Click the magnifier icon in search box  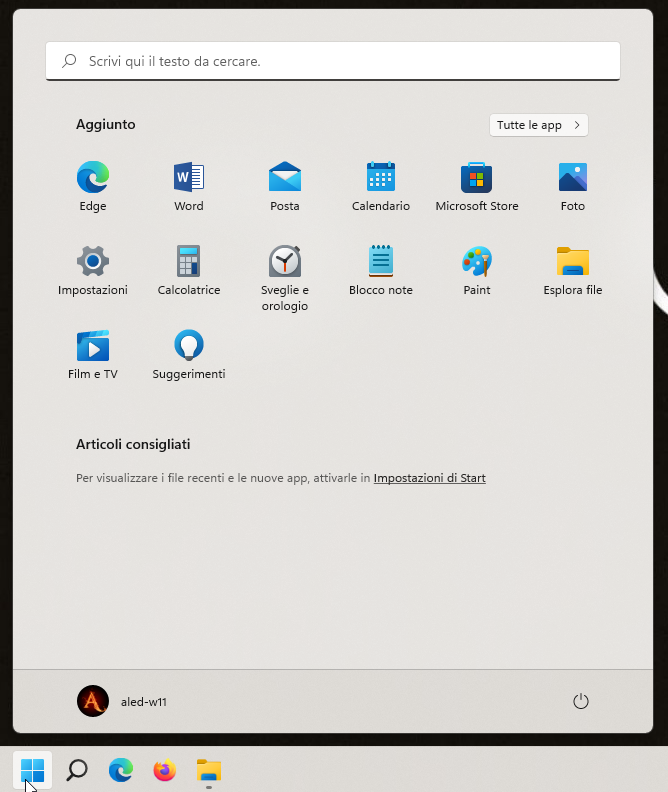[x=69, y=61]
